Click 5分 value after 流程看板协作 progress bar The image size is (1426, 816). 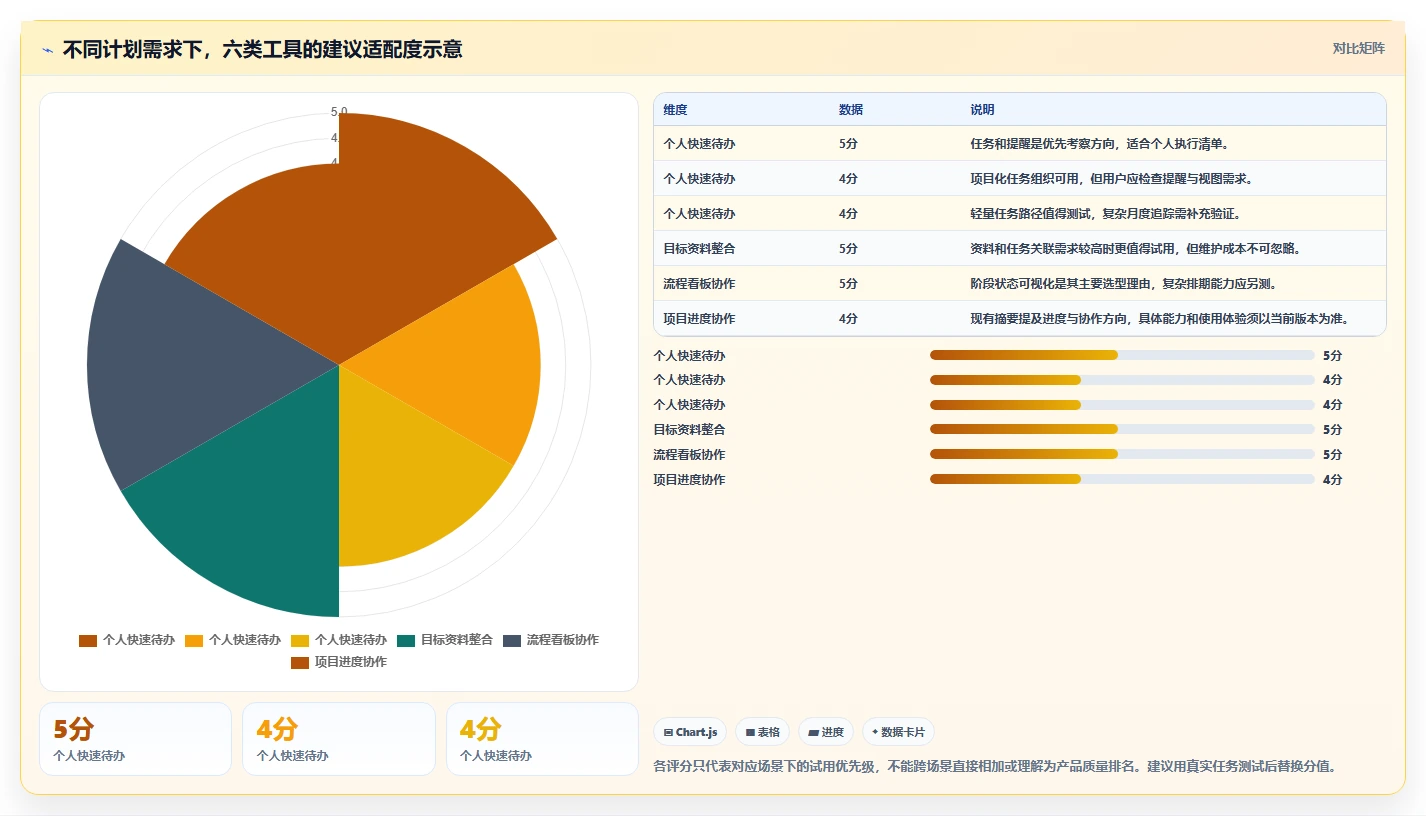[1332, 454]
